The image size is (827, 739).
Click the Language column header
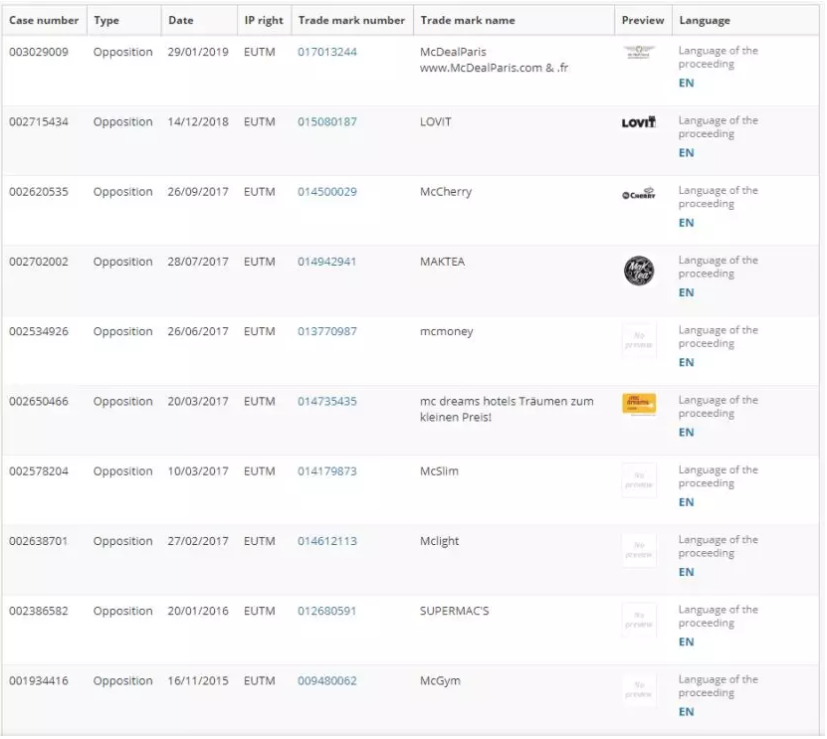click(x=705, y=21)
